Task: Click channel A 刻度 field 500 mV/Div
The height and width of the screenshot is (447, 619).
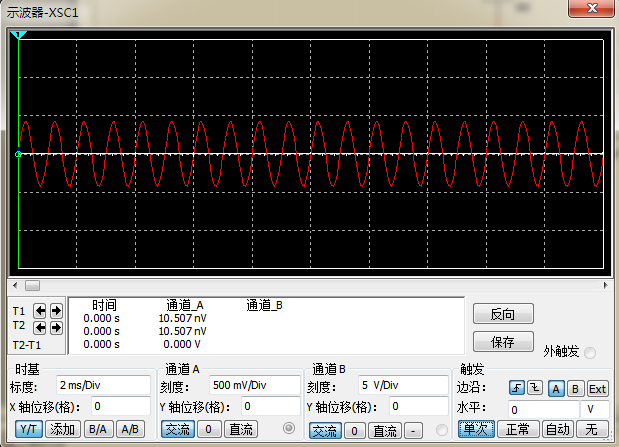Action: coord(255,385)
